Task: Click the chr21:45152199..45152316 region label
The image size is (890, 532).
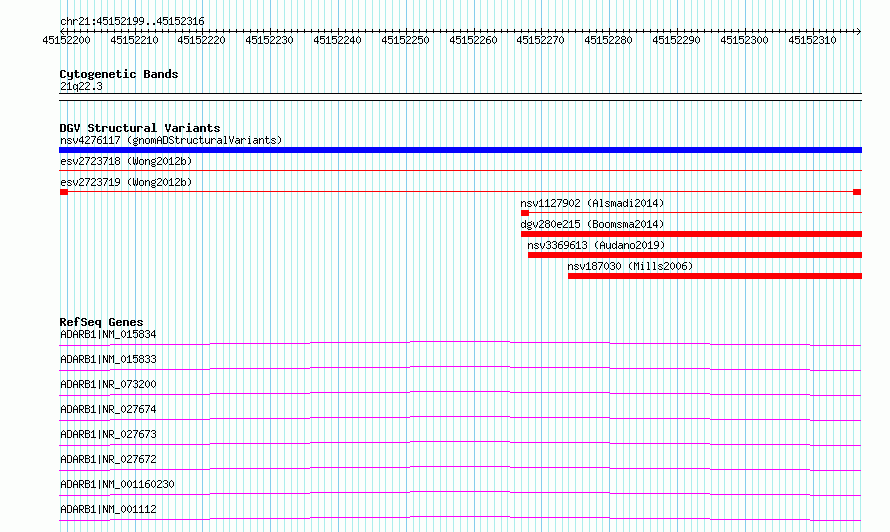Action: [x=132, y=21]
